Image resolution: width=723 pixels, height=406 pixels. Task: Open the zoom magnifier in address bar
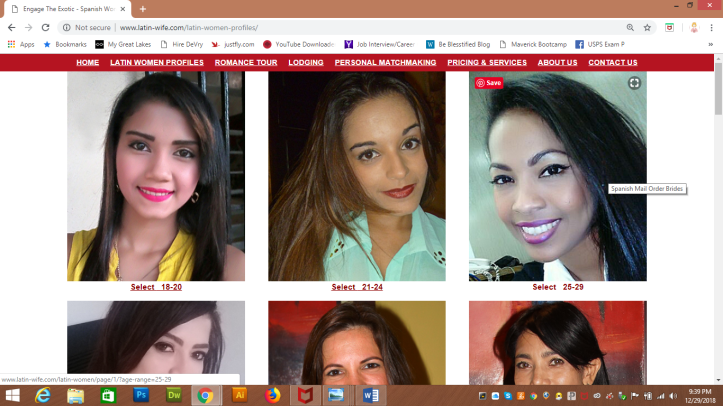[x=630, y=28]
